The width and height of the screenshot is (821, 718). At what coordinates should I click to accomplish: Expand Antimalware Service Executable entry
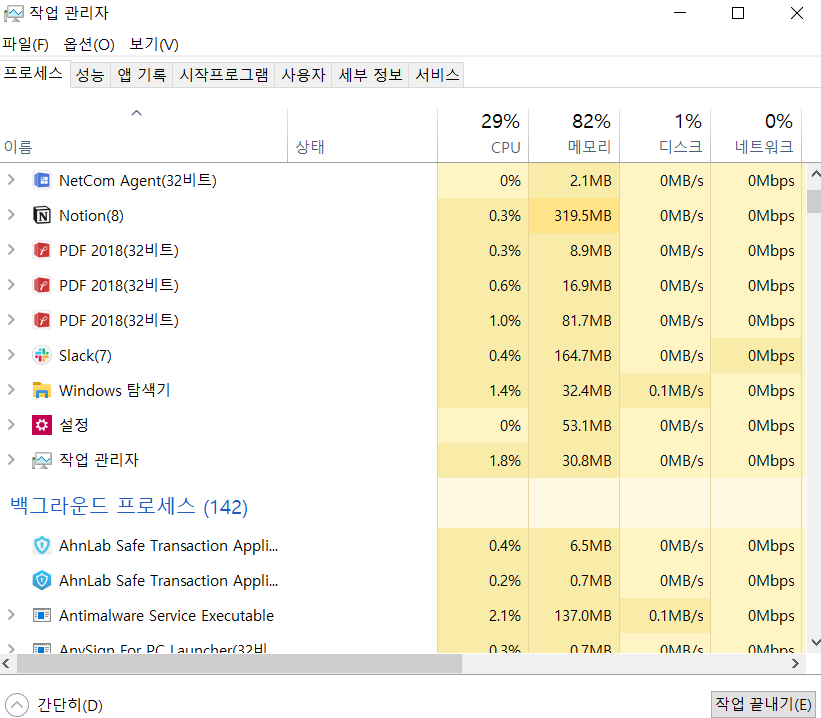(x=11, y=615)
